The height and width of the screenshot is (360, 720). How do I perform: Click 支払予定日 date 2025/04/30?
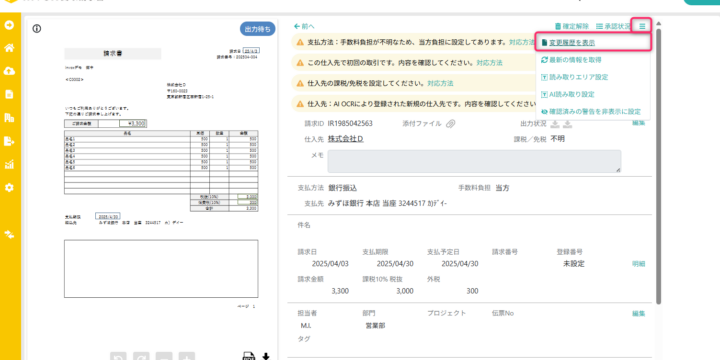[x=460, y=264]
